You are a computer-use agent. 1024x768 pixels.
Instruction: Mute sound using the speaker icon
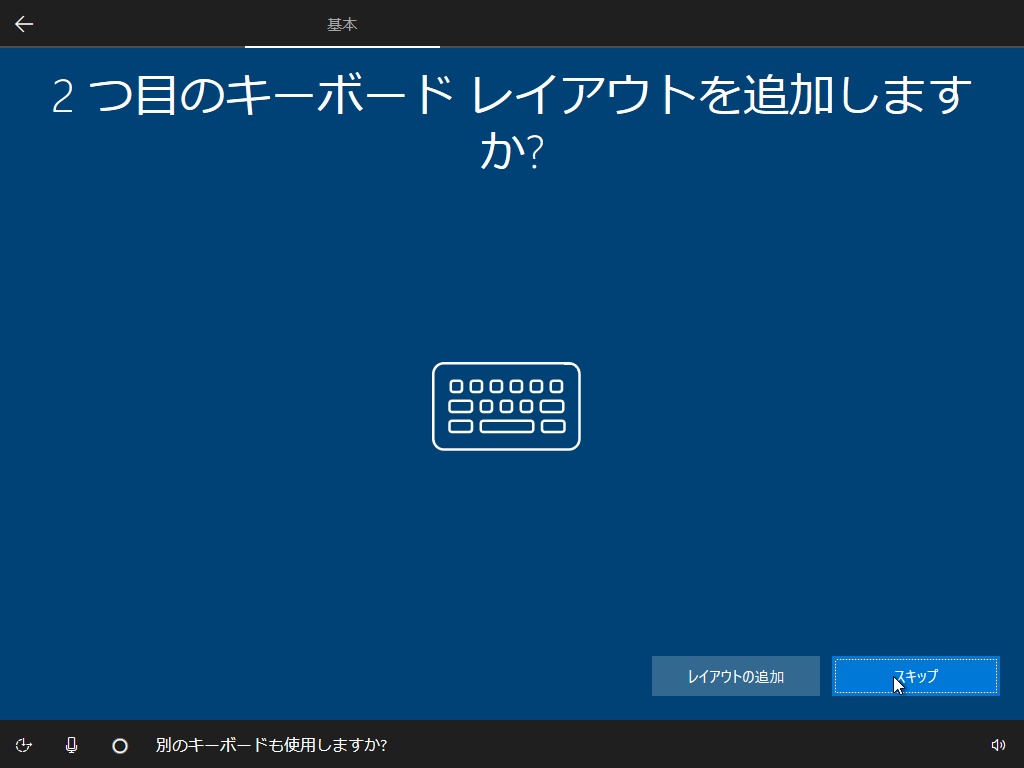coord(998,745)
